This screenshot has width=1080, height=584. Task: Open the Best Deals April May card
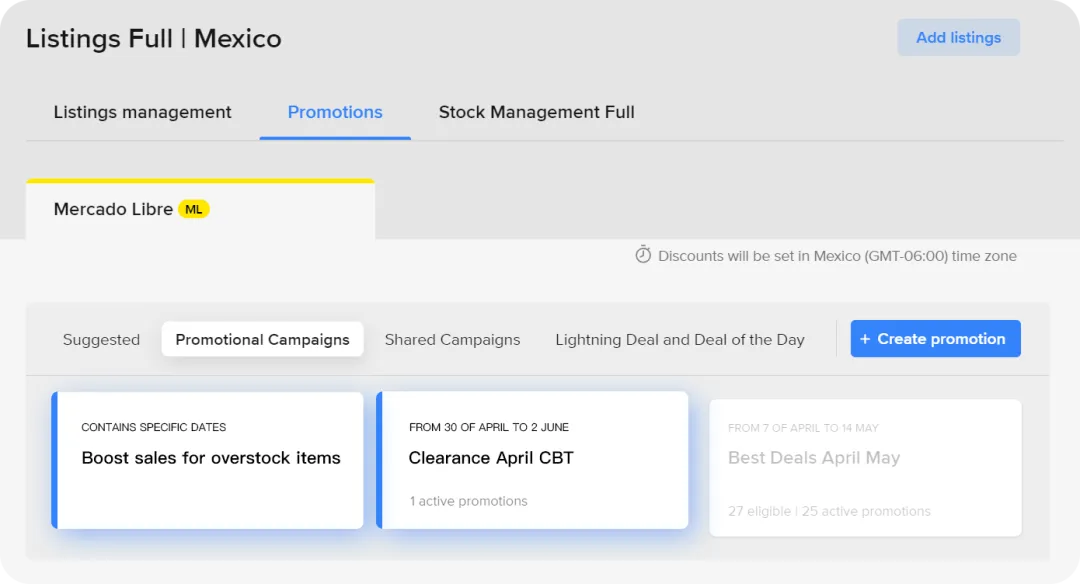(x=866, y=468)
